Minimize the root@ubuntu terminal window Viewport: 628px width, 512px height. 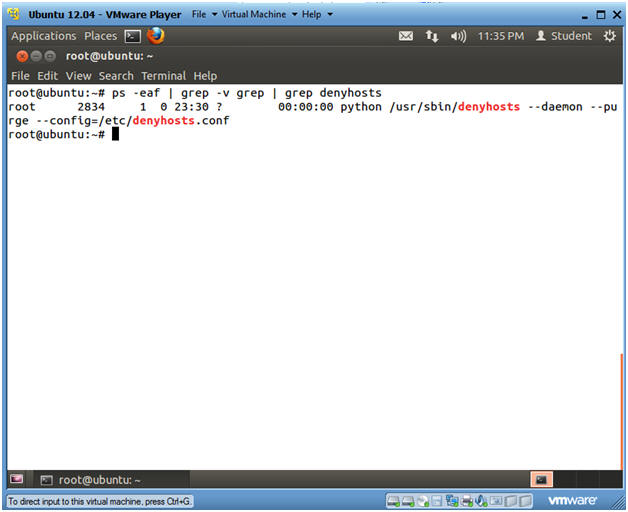(x=36, y=56)
